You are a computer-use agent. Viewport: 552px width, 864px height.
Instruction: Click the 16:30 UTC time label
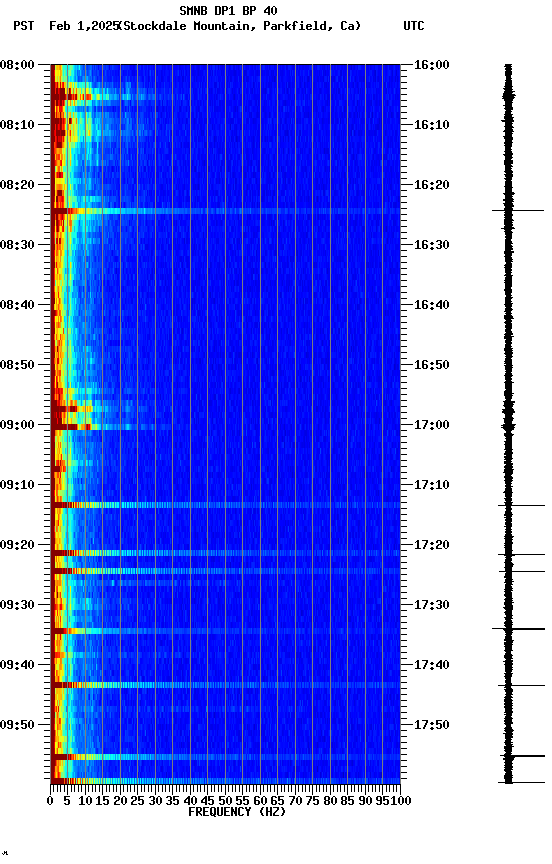(431, 245)
